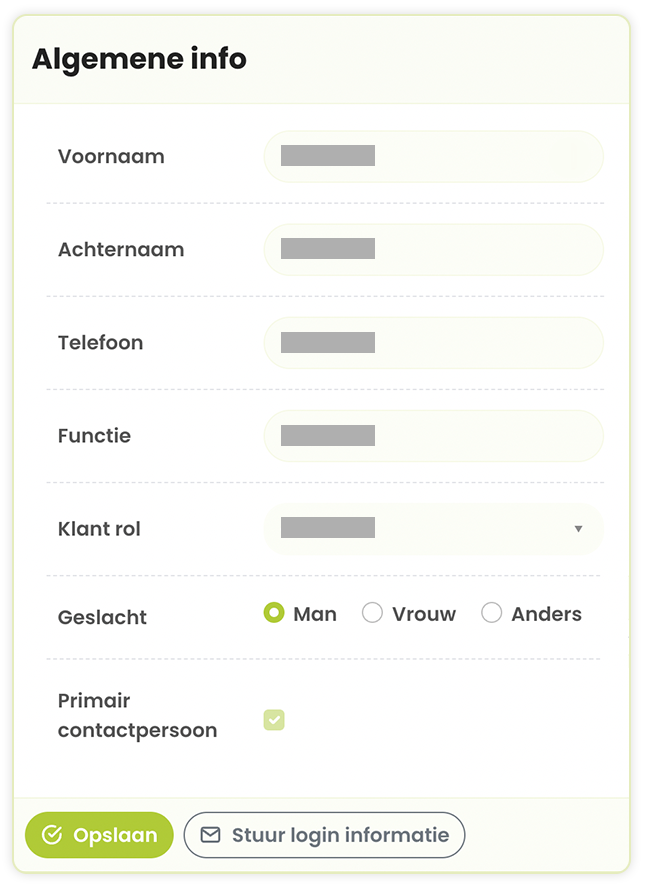Viewport: 646px width, 891px height.
Task: Choose Vrouw as gender
Action: 372,613
